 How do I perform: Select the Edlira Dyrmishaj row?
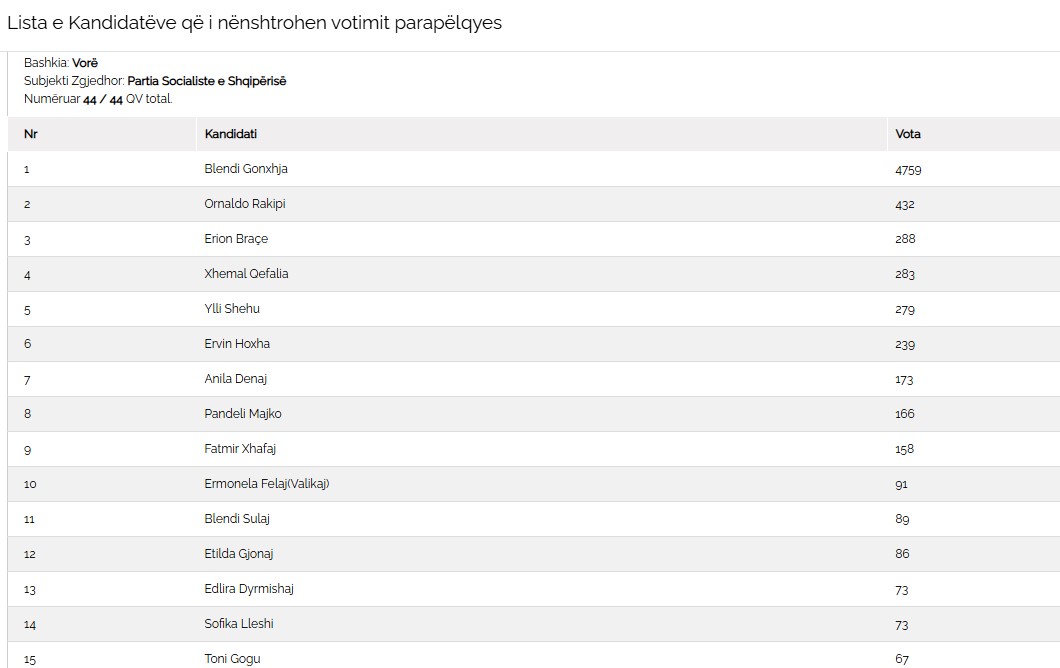(x=249, y=589)
